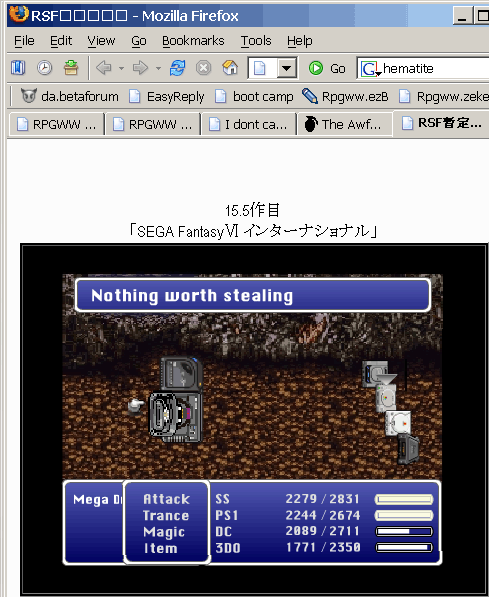Click the green Go button

(x=327, y=68)
